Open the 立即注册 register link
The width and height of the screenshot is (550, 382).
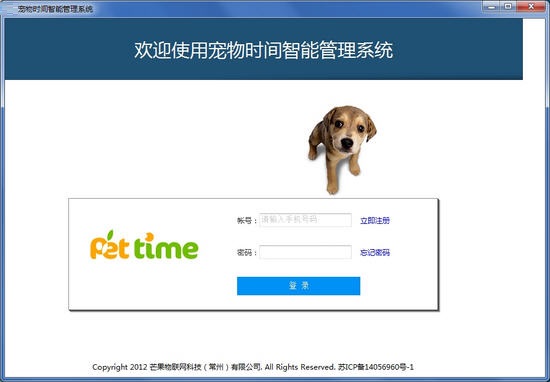click(375, 221)
